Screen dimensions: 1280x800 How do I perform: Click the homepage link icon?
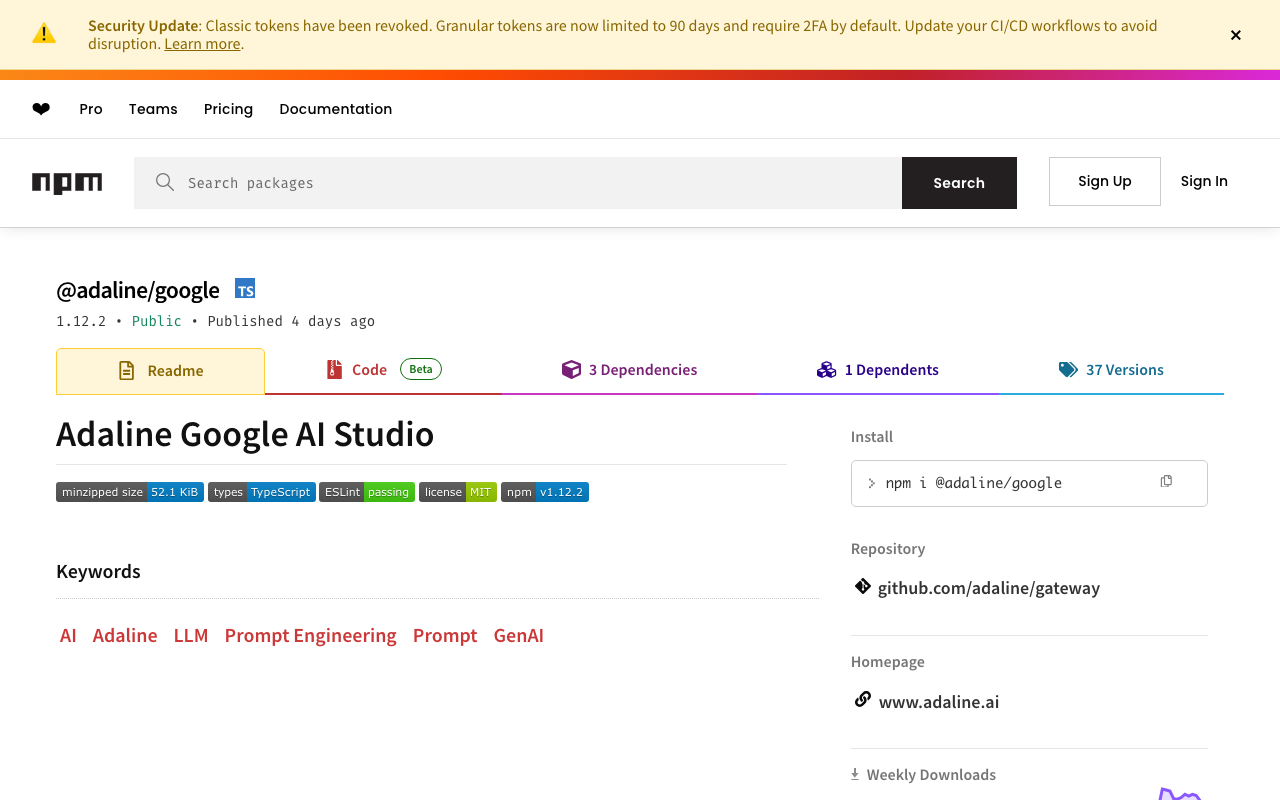point(862,700)
